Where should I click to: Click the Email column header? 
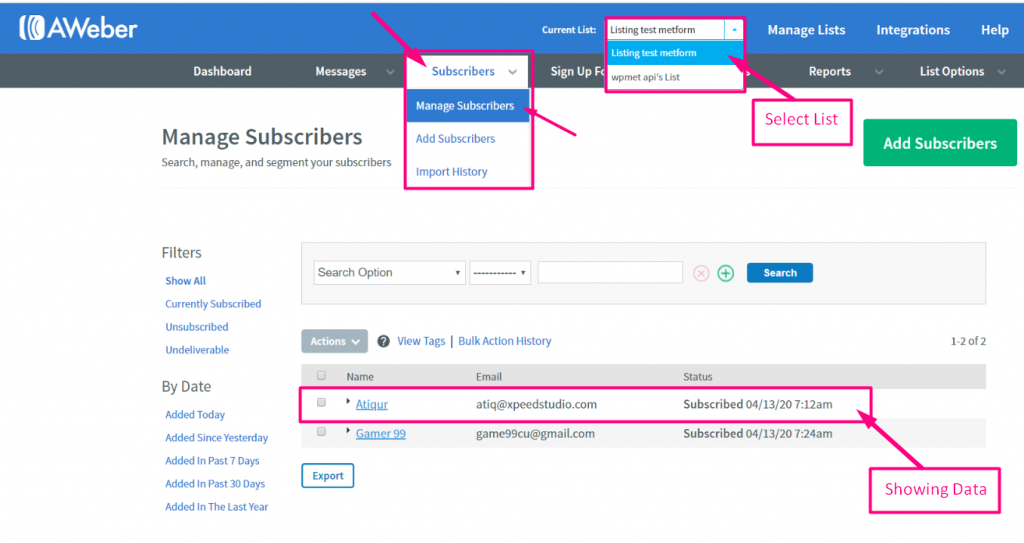pos(488,377)
